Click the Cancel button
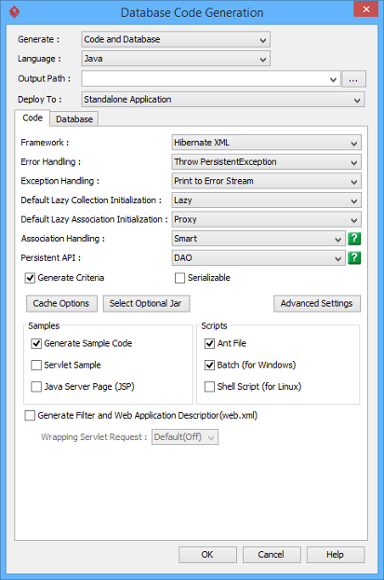Screen dimensions: 384x580 [x=271, y=554]
